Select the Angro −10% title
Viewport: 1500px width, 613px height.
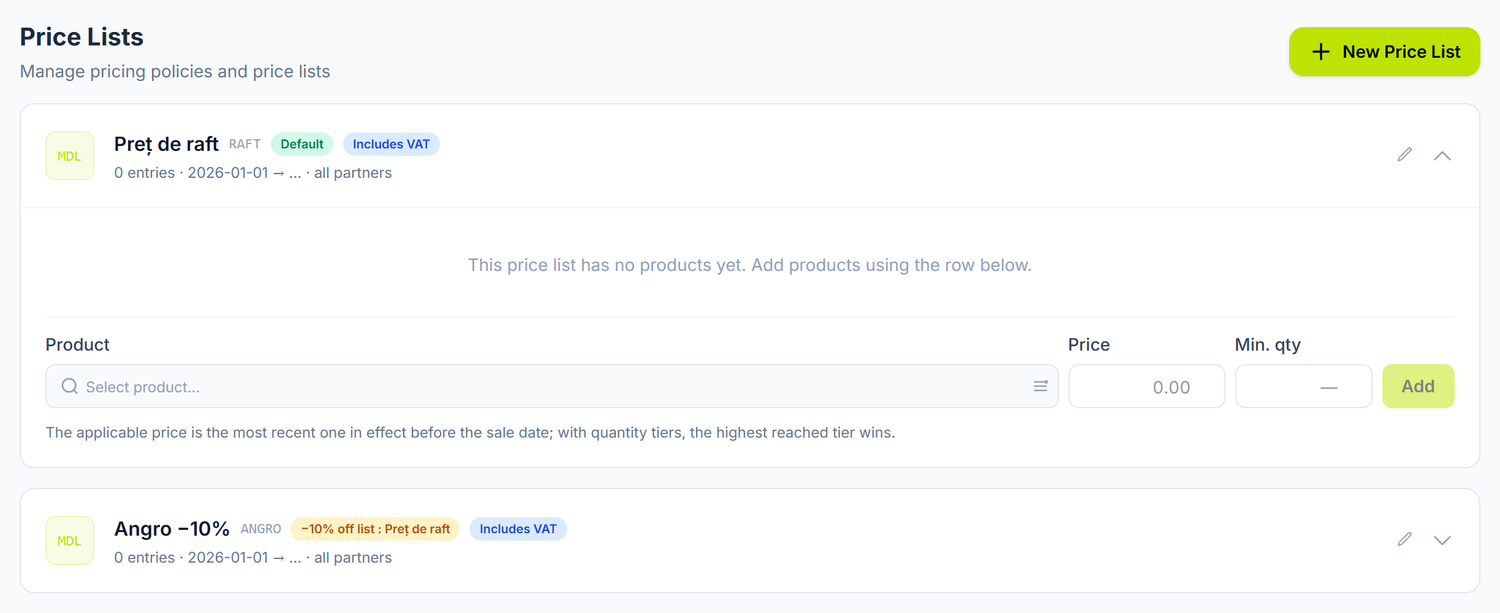[x=172, y=529]
